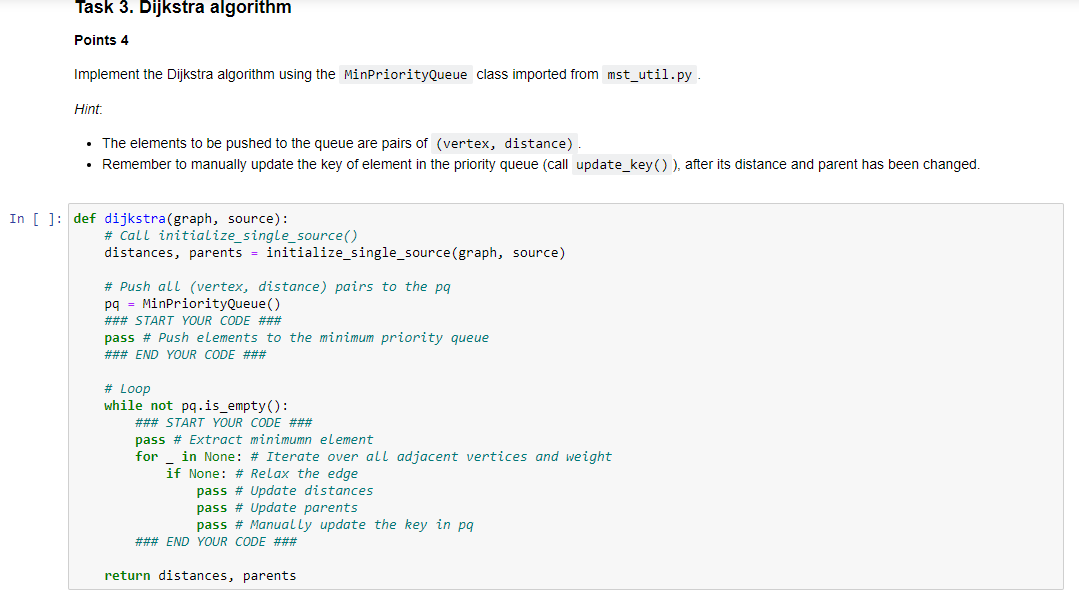
Task: Click the 'pass # Push elements to the minimum priority queue' line
Action: point(297,338)
